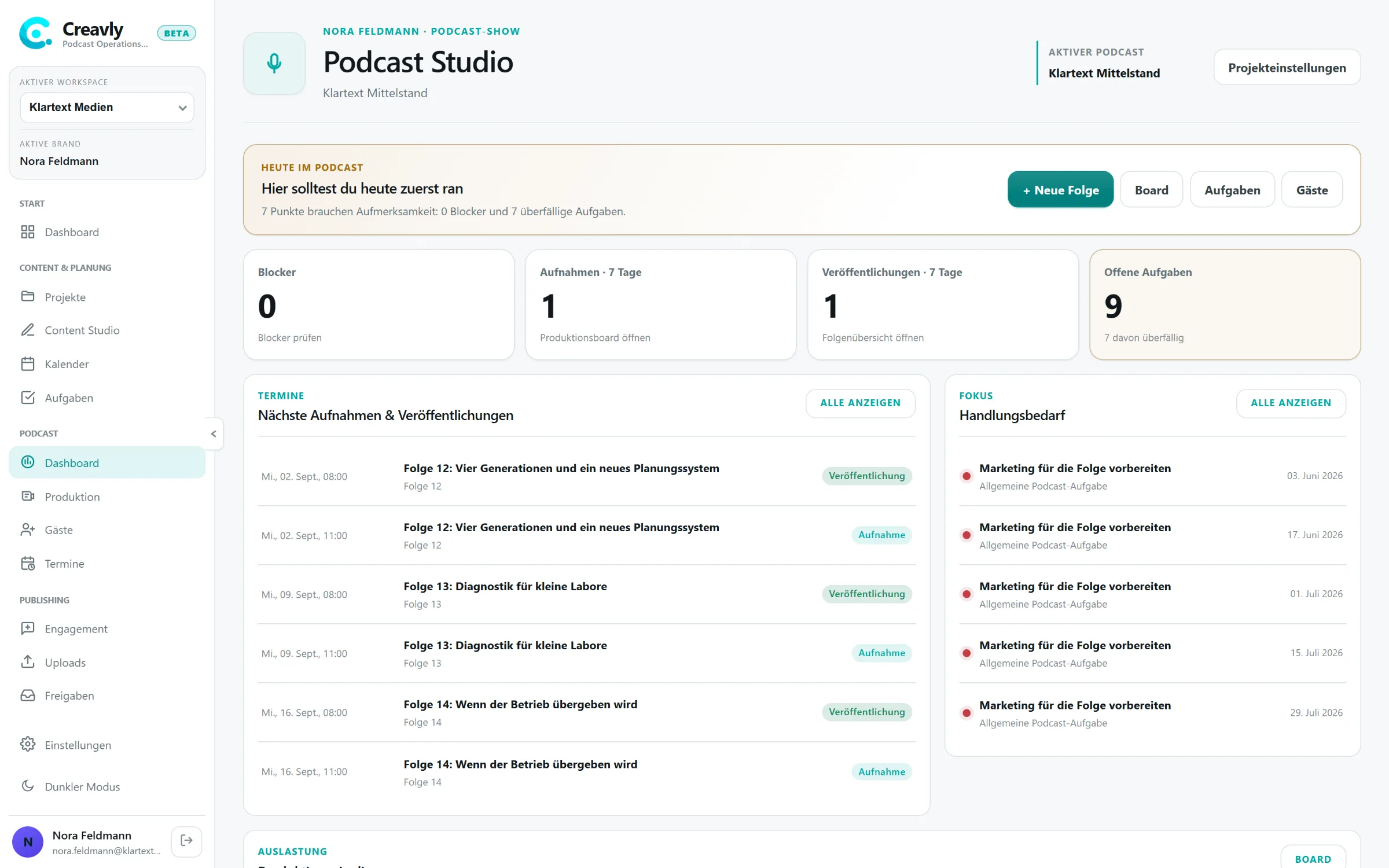Image resolution: width=1389 pixels, height=868 pixels.
Task: Open the Veröffentlichungen · 7 Tage card
Action: [943, 304]
